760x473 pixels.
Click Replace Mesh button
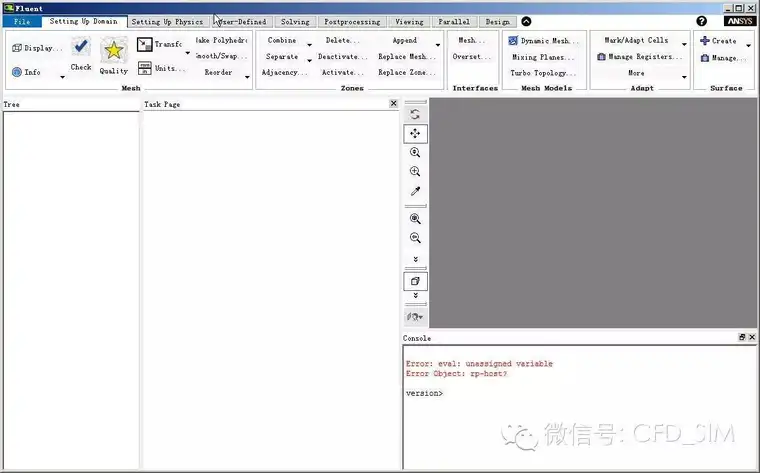(x=407, y=56)
